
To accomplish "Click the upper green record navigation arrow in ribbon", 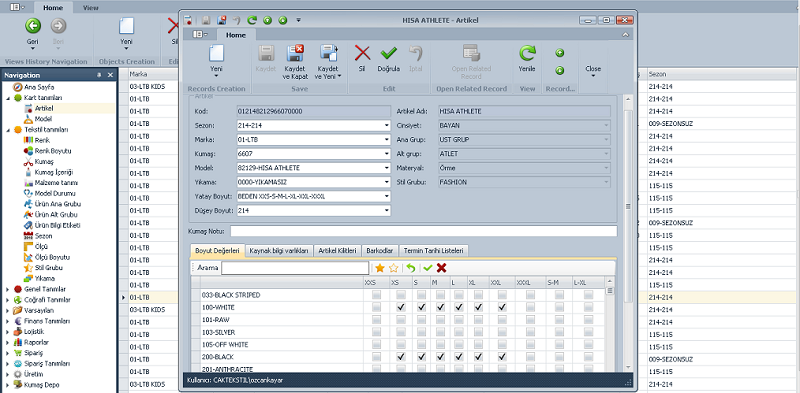I will [x=559, y=53].
